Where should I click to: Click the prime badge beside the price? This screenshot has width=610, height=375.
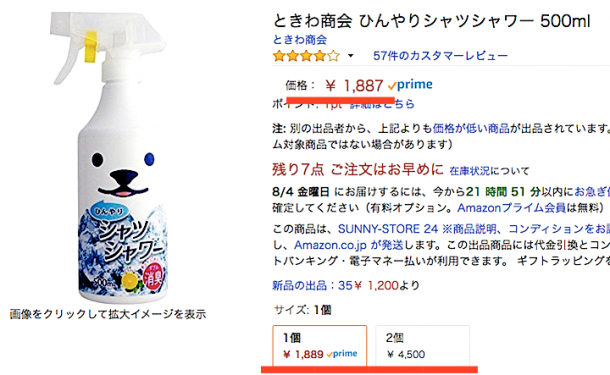(x=410, y=84)
